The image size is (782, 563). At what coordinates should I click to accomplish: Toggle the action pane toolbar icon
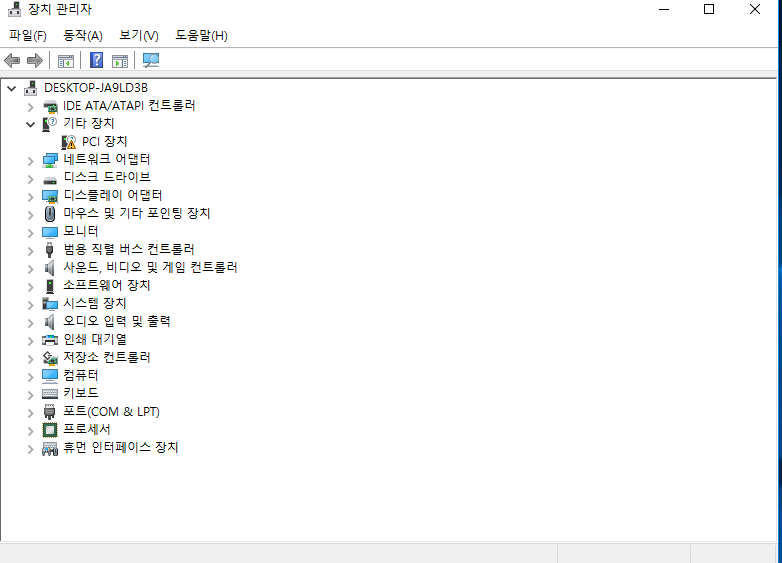tap(120, 61)
